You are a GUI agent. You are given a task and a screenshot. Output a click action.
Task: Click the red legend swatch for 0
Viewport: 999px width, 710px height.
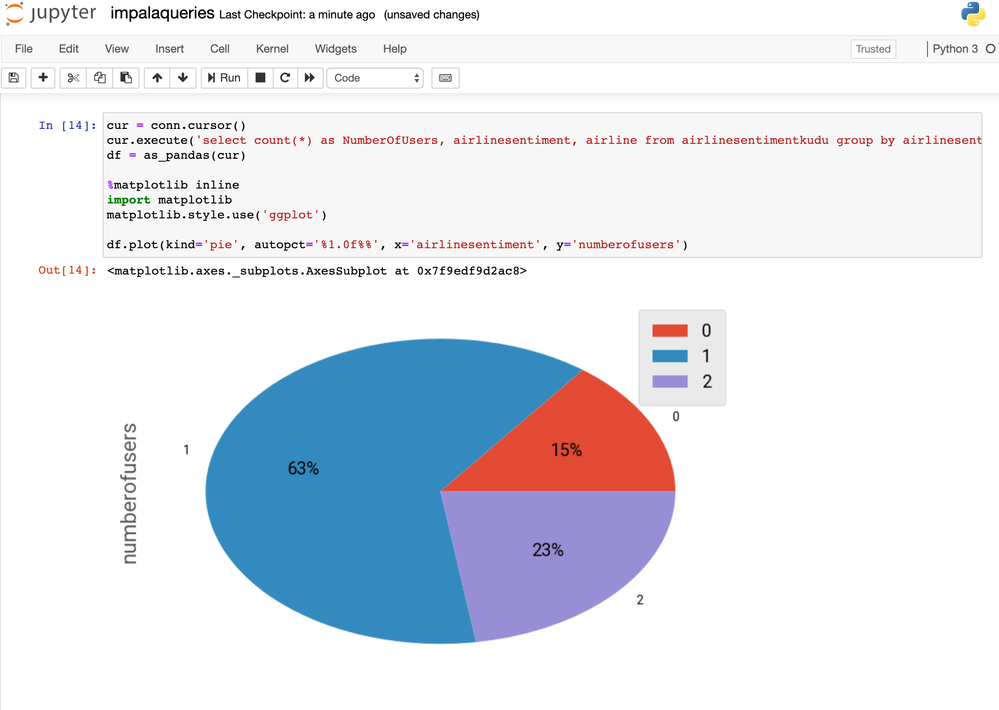[670, 330]
